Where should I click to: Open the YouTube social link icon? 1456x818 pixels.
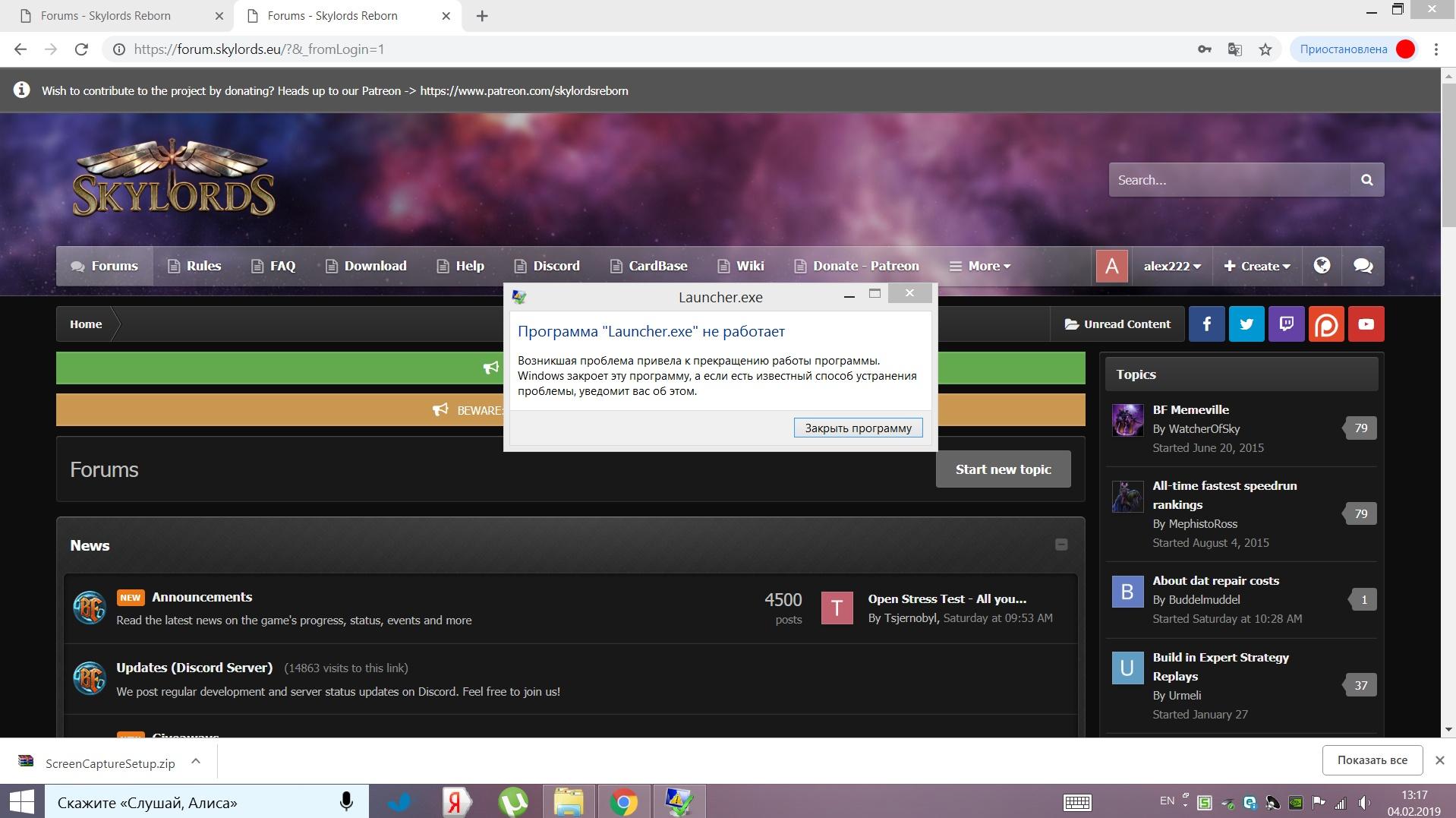[x=1366, y=324]
